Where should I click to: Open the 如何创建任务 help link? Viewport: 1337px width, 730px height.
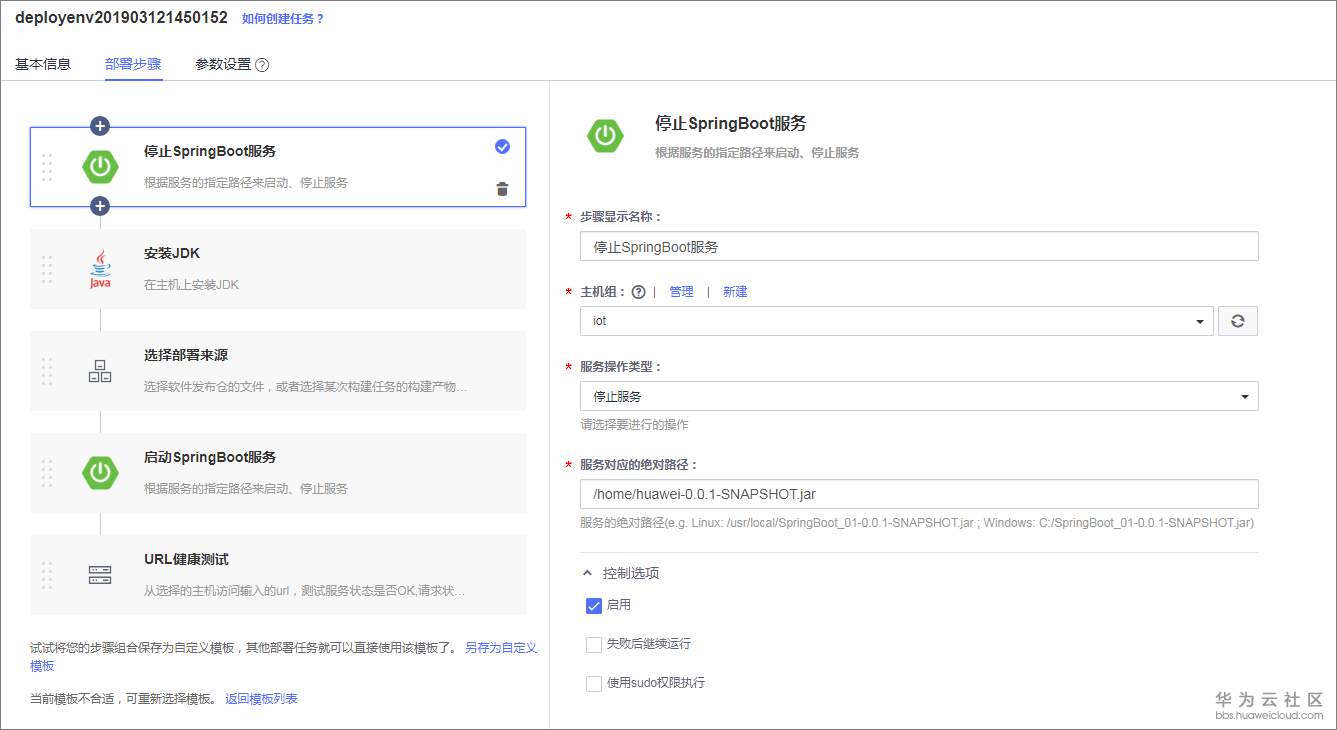pos(283,18)
